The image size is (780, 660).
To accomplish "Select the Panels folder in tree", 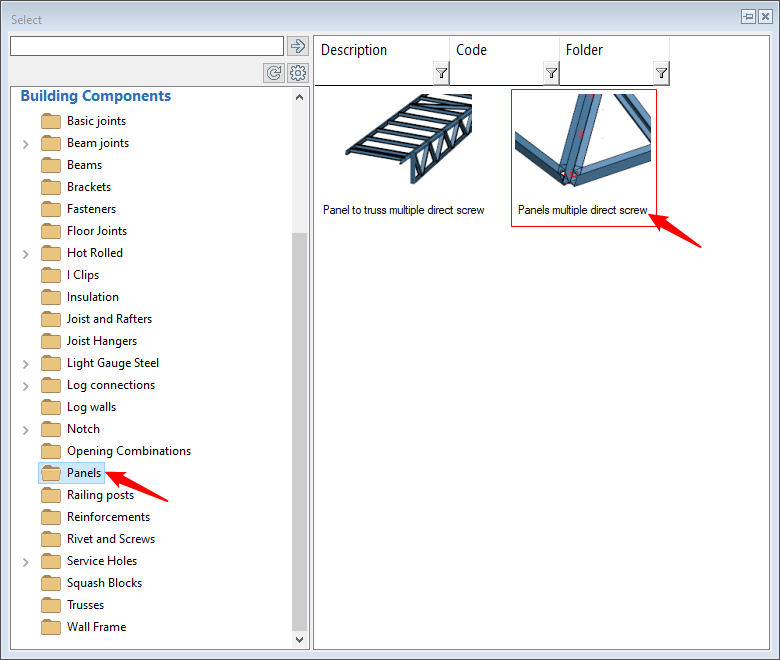I will tap(84, 473).
